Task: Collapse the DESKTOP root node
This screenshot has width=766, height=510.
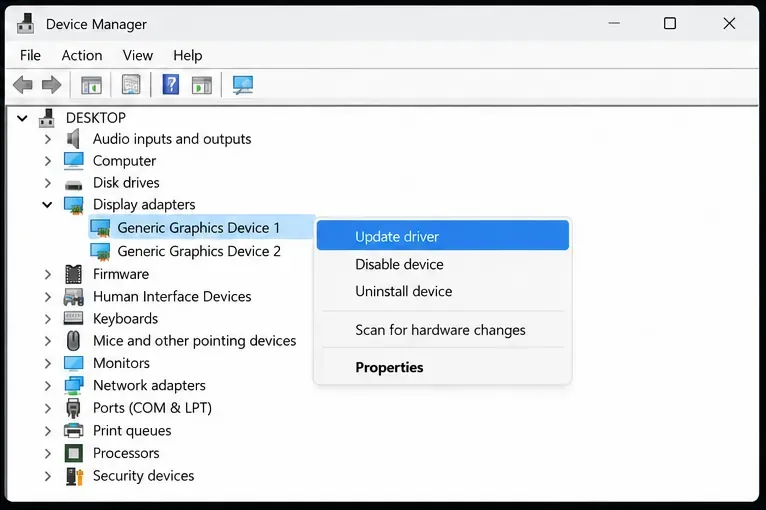Action: coord(22,118)
